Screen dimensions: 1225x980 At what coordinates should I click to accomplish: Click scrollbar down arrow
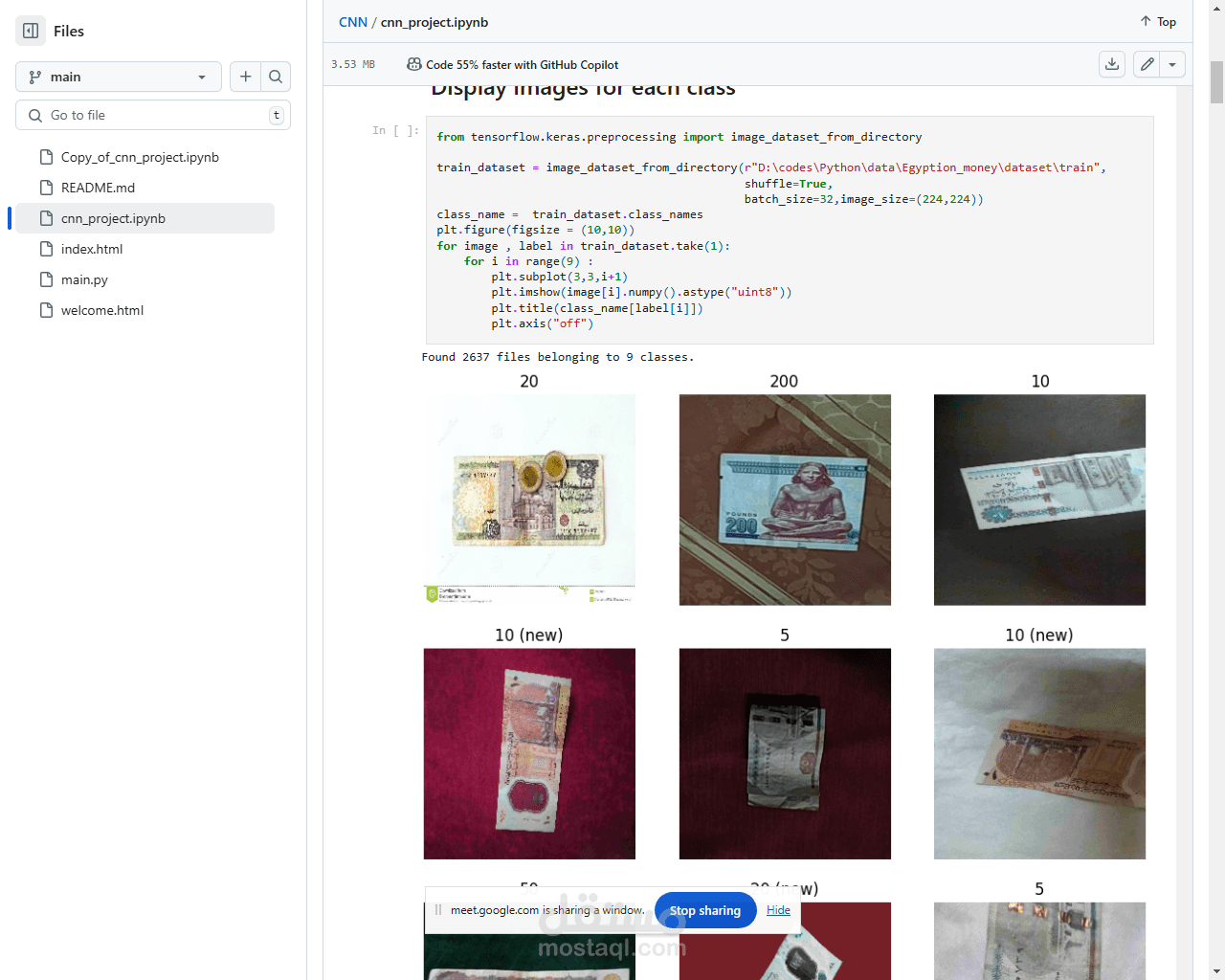(x=1216, y=971)
